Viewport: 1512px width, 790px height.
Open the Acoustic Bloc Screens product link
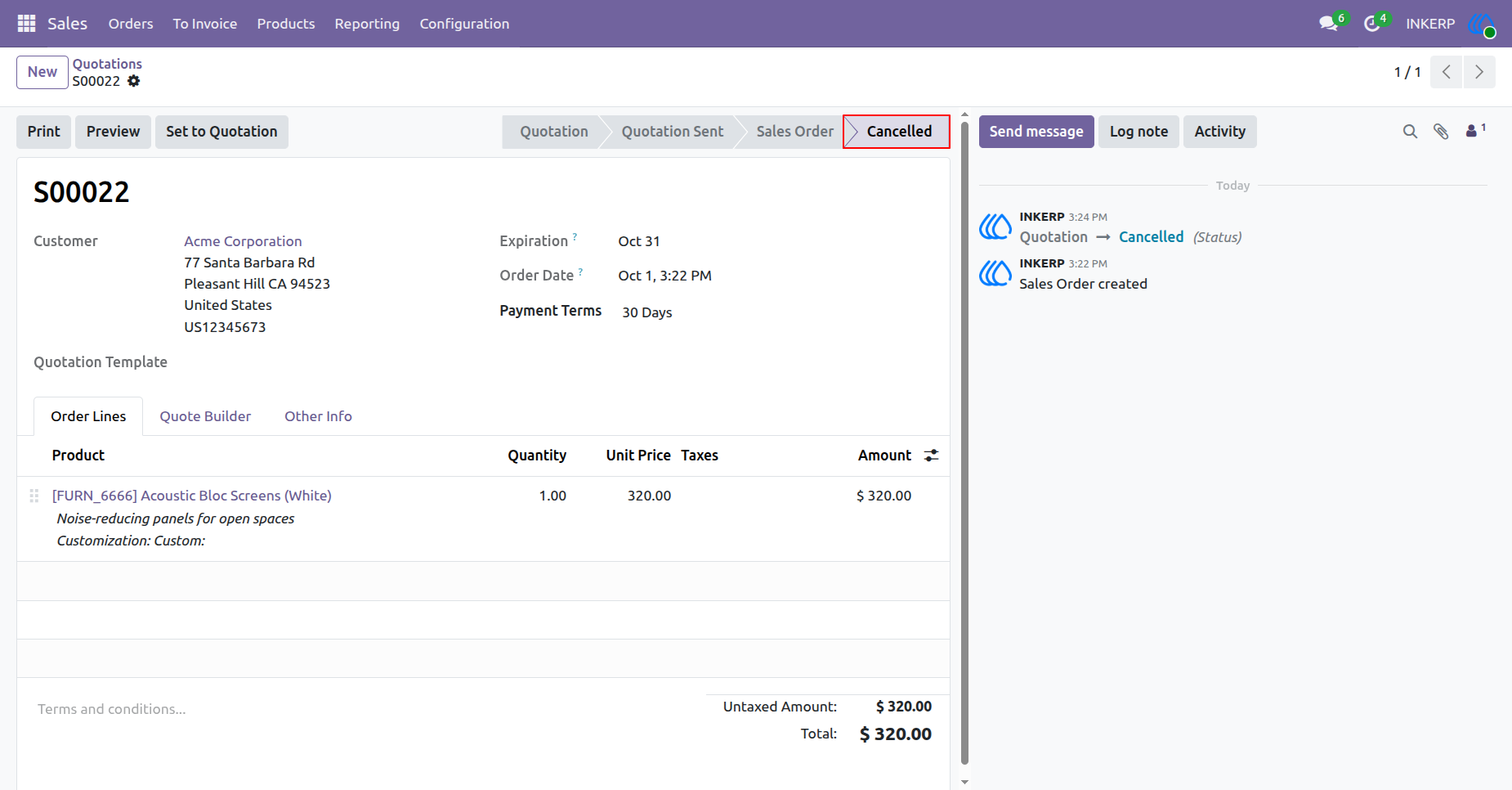click(192, 496)
